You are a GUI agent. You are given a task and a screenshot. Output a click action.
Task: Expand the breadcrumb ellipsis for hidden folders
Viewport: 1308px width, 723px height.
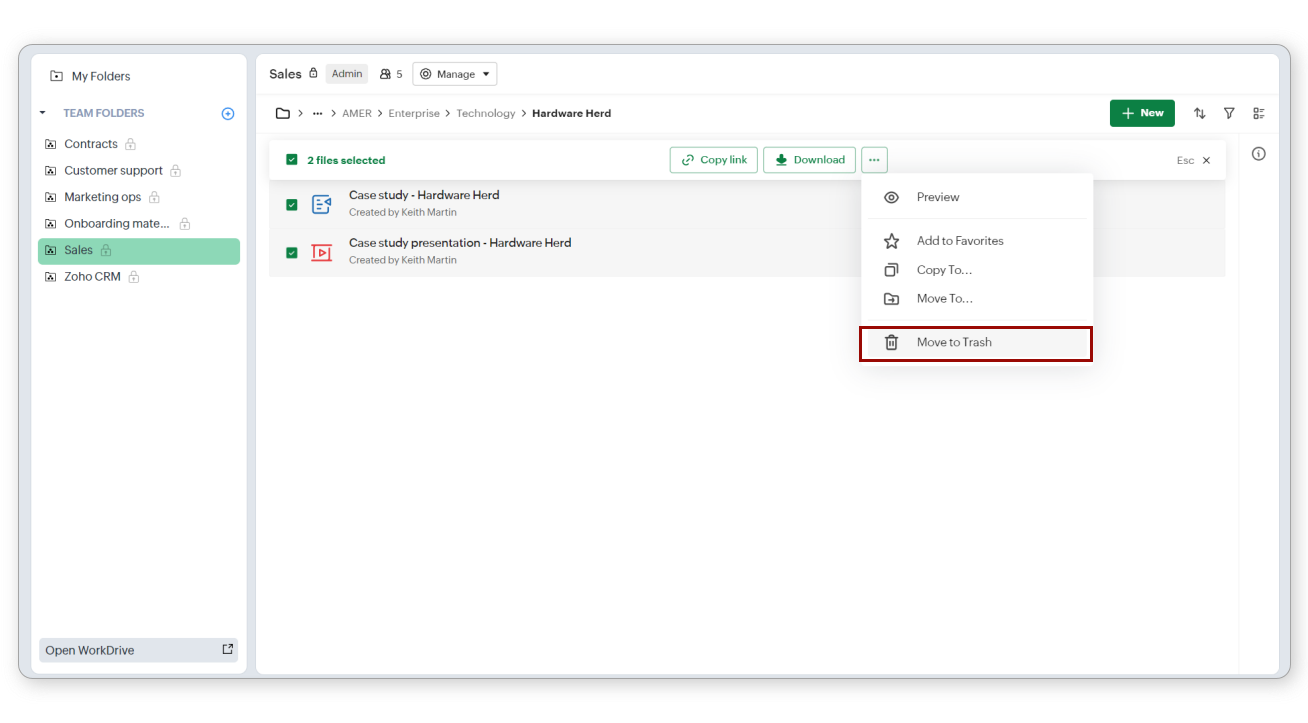tap(318, 114)
